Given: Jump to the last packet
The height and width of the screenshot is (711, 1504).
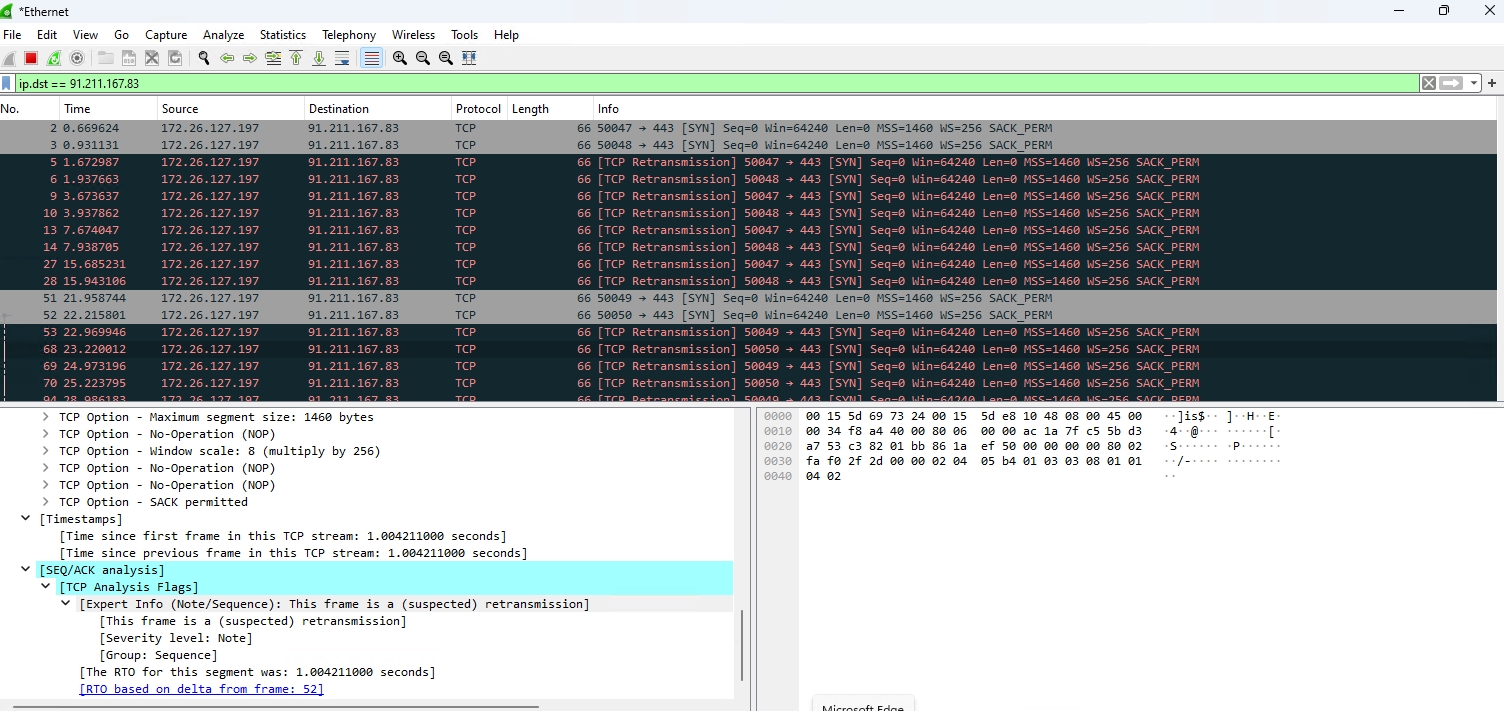Looking at the screenshot, I should 319,58.
